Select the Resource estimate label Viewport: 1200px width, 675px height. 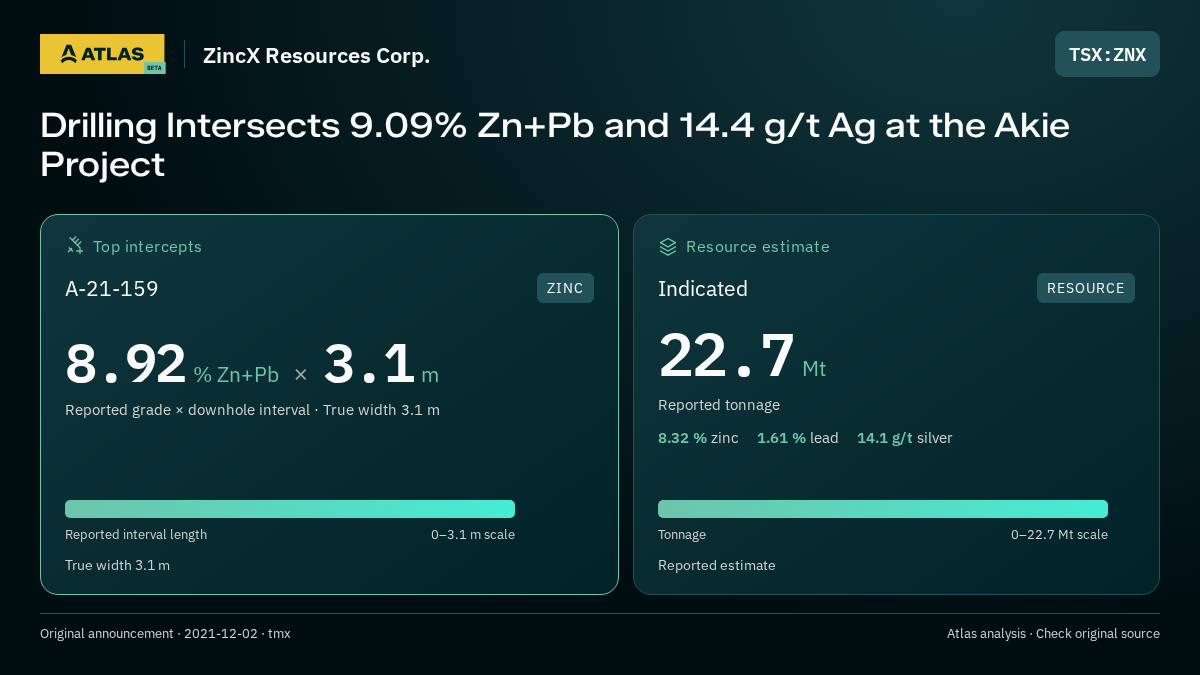pyautogui.click(x=758, y=246)
